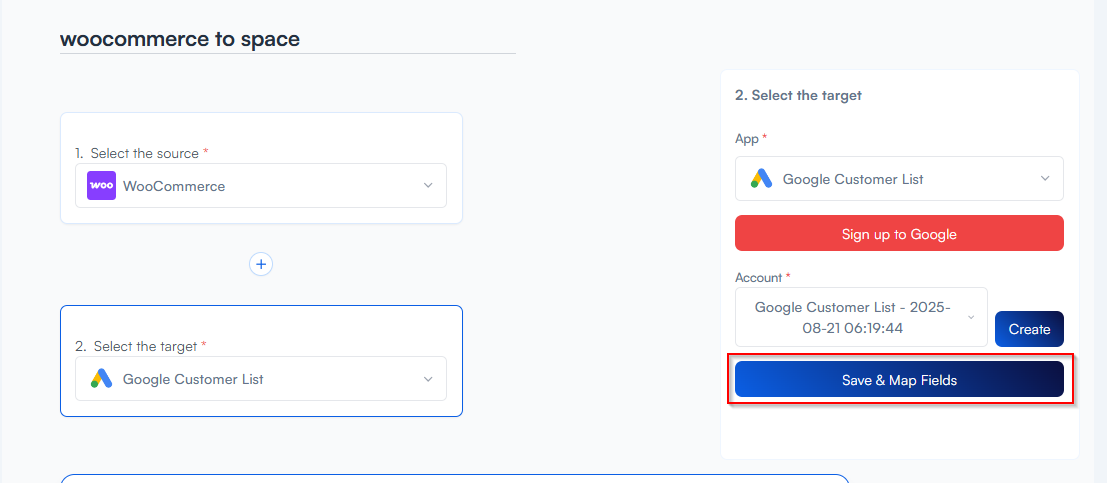Click Google Customer List text in App field
This screenshot has height=483, width=1107.
click(x=853, y=179)
